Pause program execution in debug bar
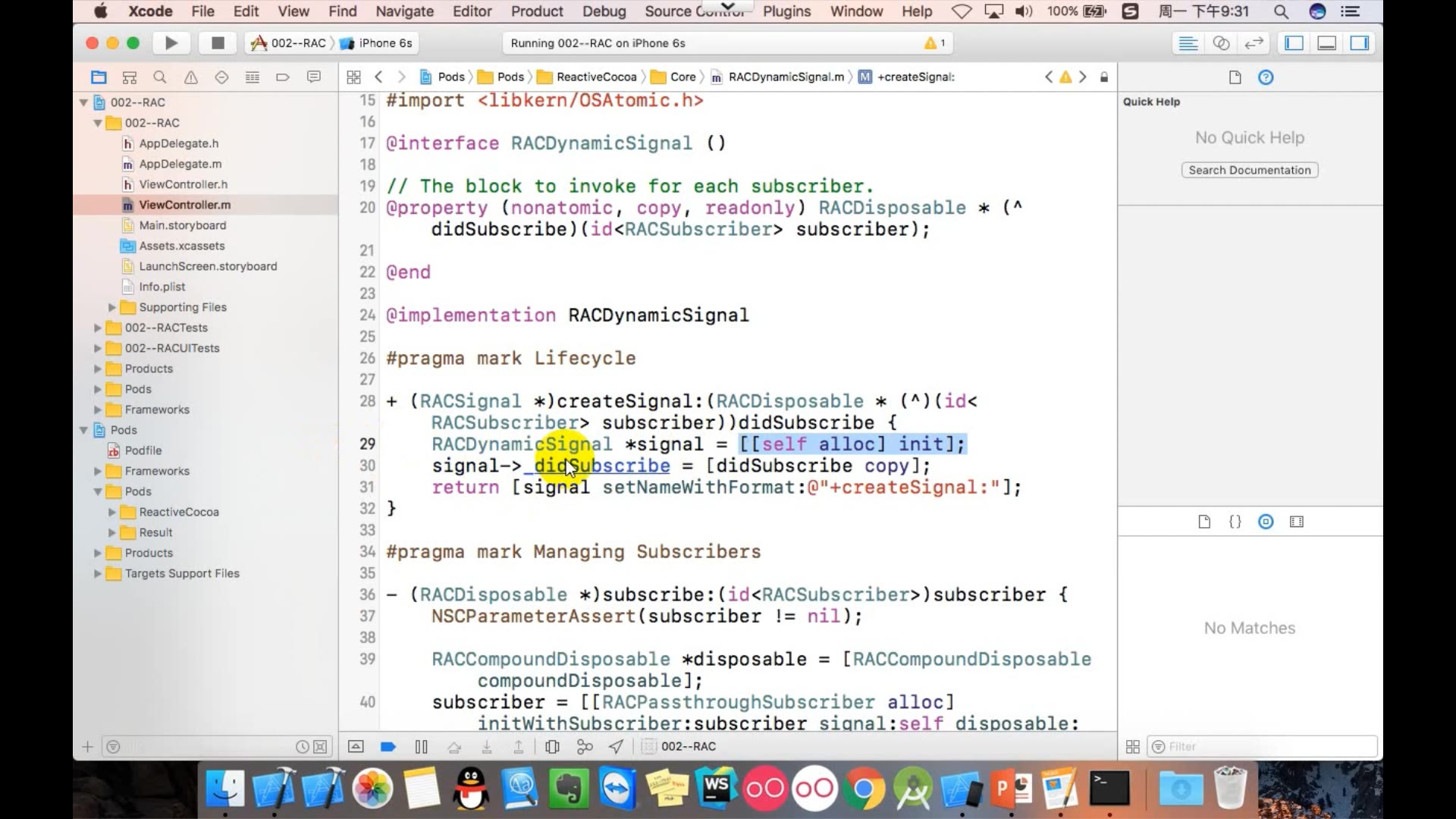The height and width of the screenshot is (819, 1456). pos(422,747)
